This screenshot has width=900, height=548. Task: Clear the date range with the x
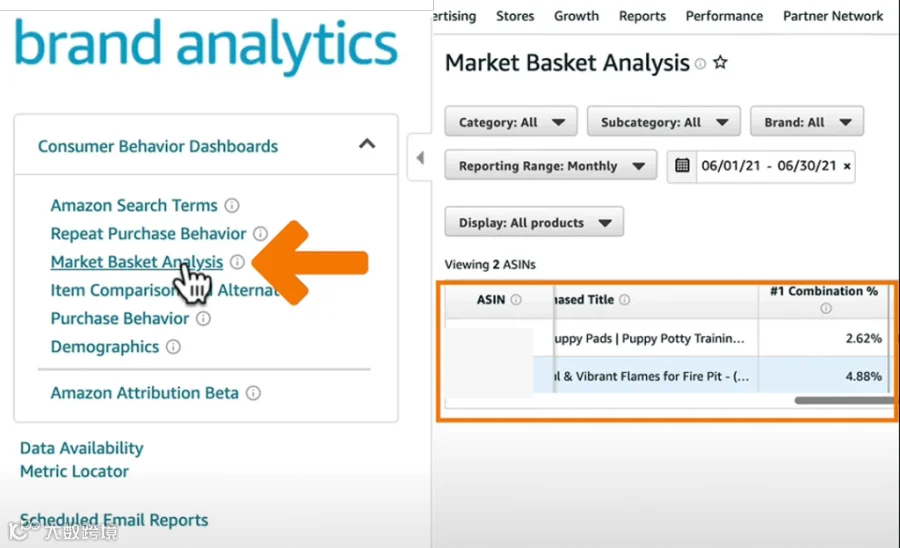tap(847, 166)
